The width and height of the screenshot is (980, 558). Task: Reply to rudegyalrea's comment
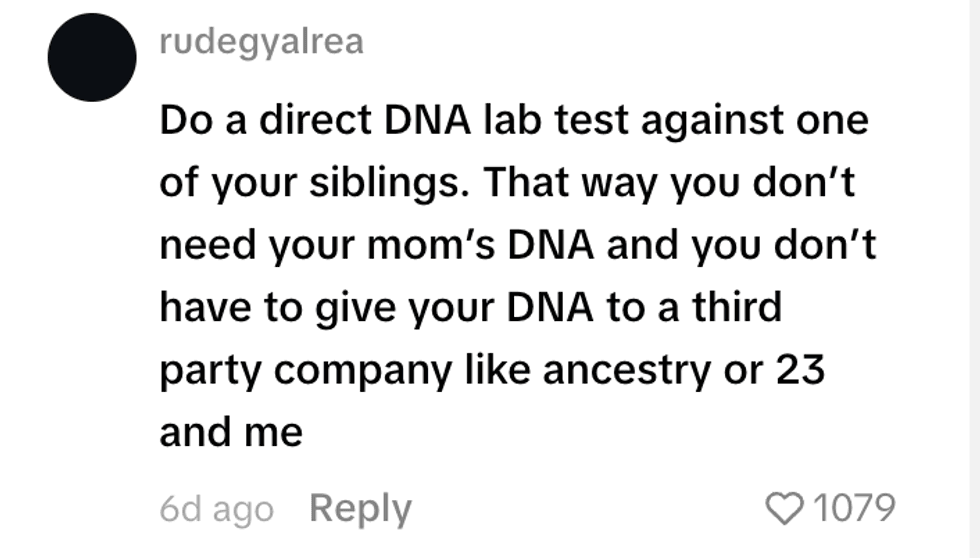coord(360,509)
